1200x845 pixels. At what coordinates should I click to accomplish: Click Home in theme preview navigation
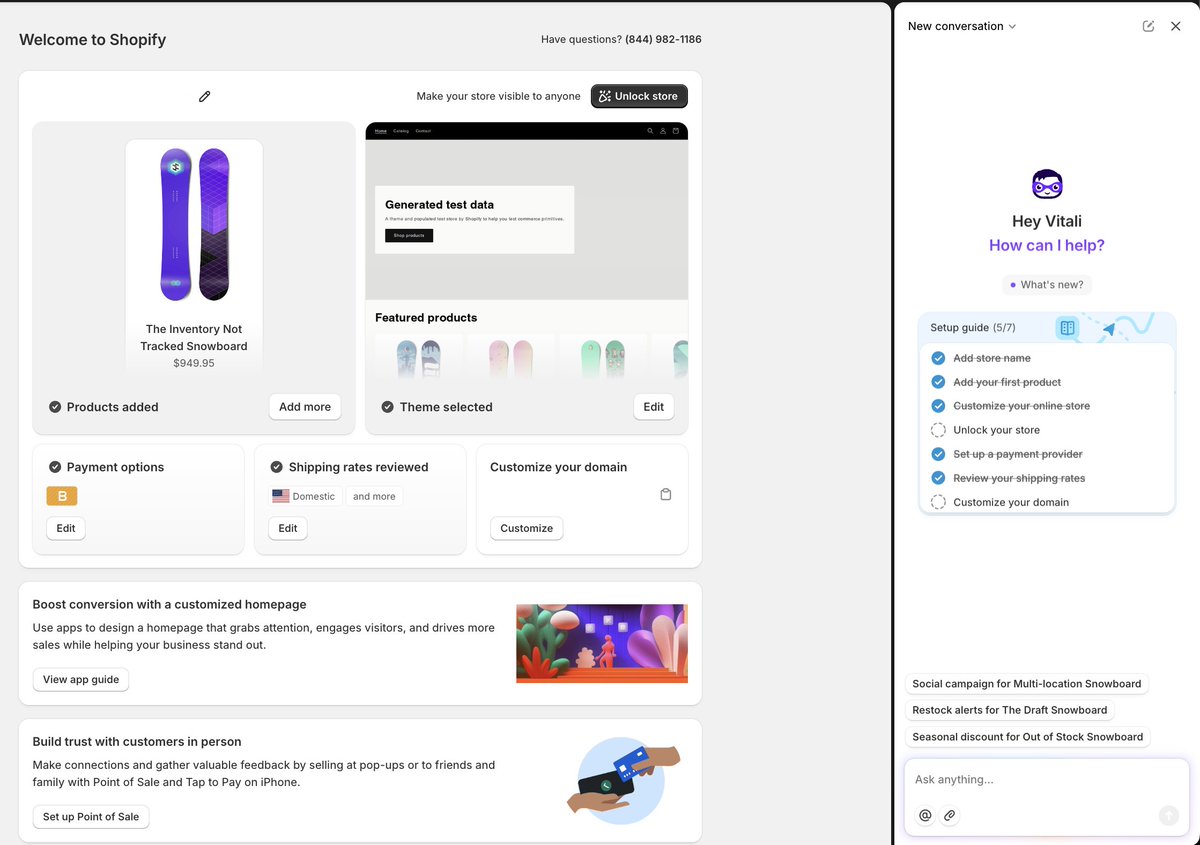click(381, 131)
